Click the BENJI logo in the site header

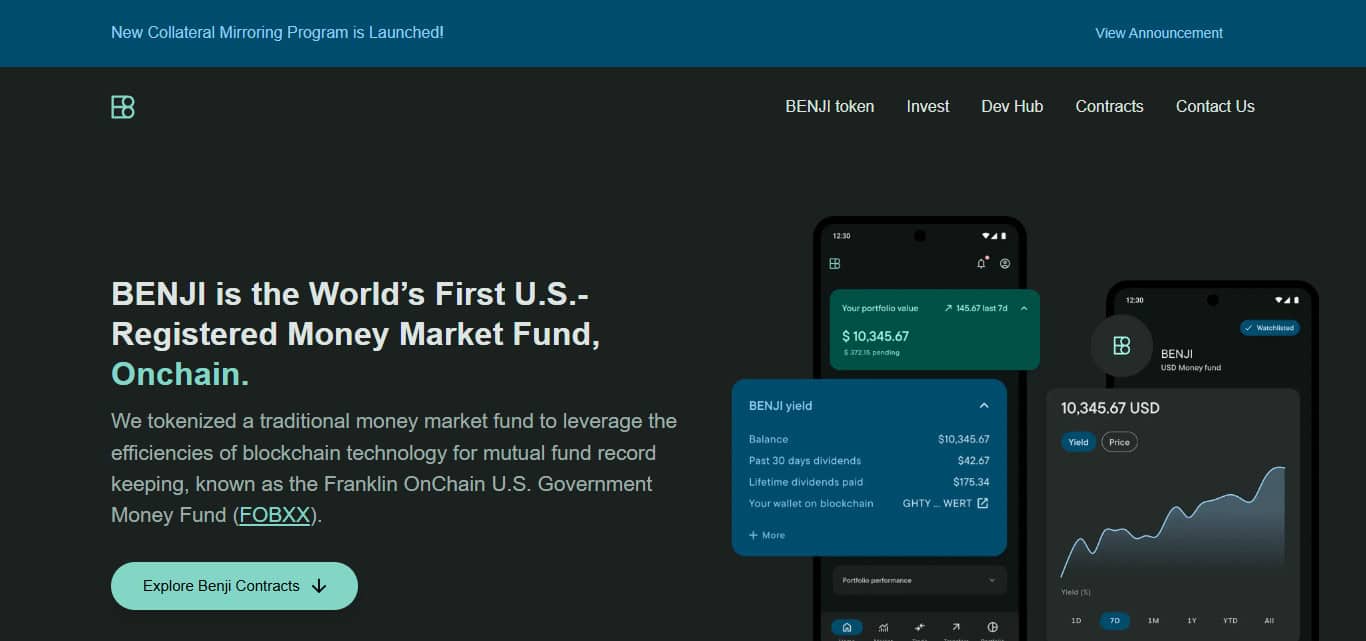coord(123,107)
